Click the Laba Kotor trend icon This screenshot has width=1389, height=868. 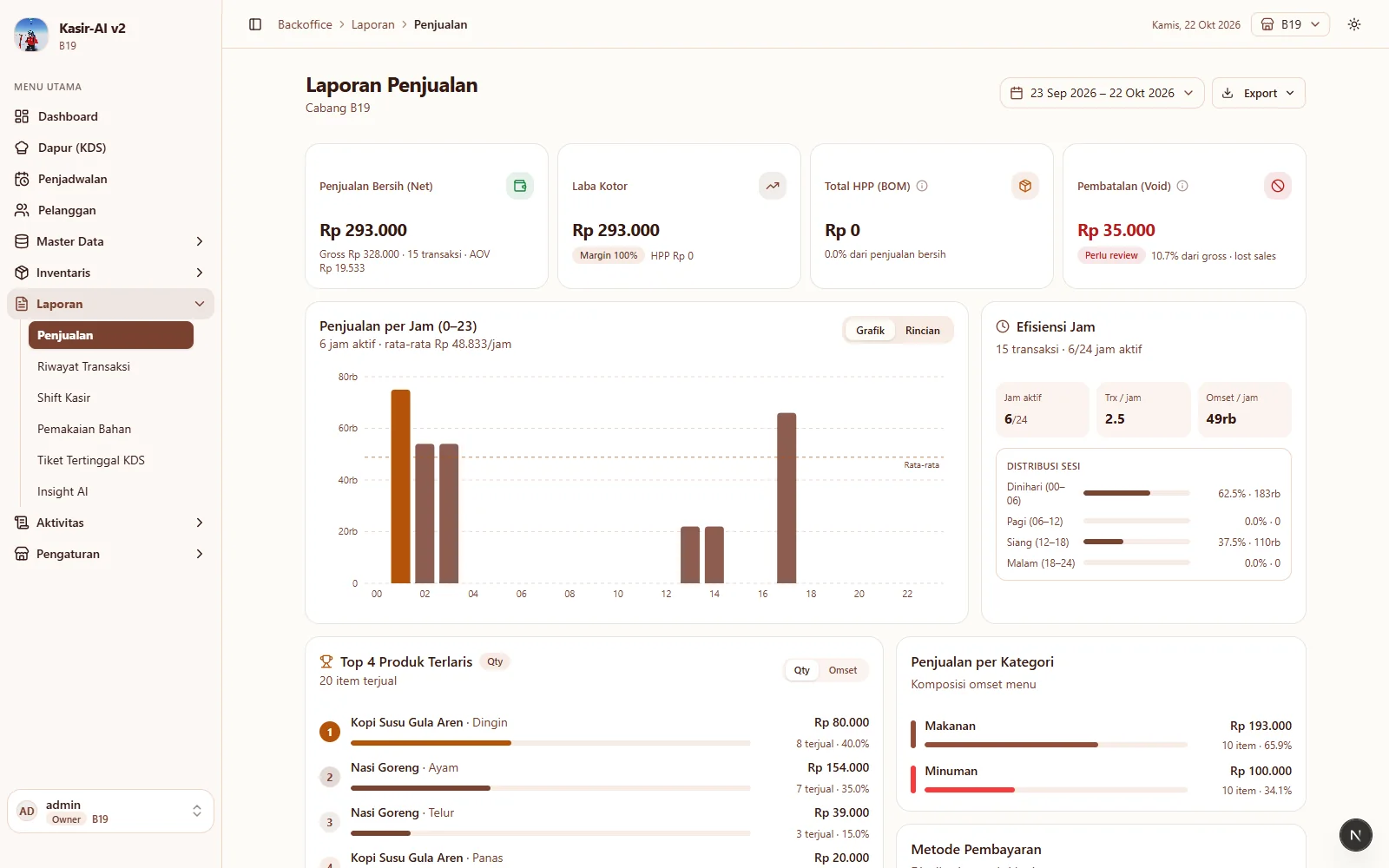[x=773, y=186]
